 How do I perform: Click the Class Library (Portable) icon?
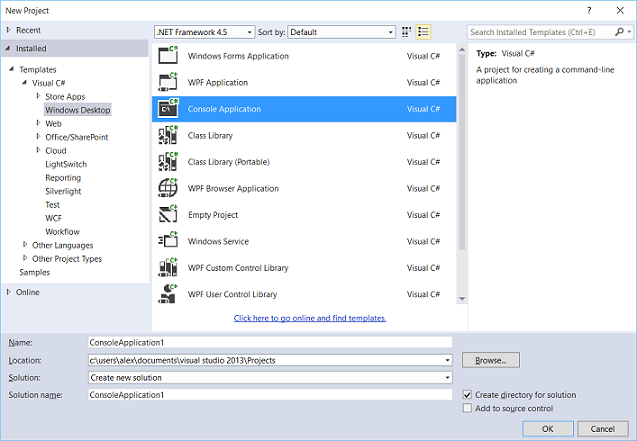point(168,162)
